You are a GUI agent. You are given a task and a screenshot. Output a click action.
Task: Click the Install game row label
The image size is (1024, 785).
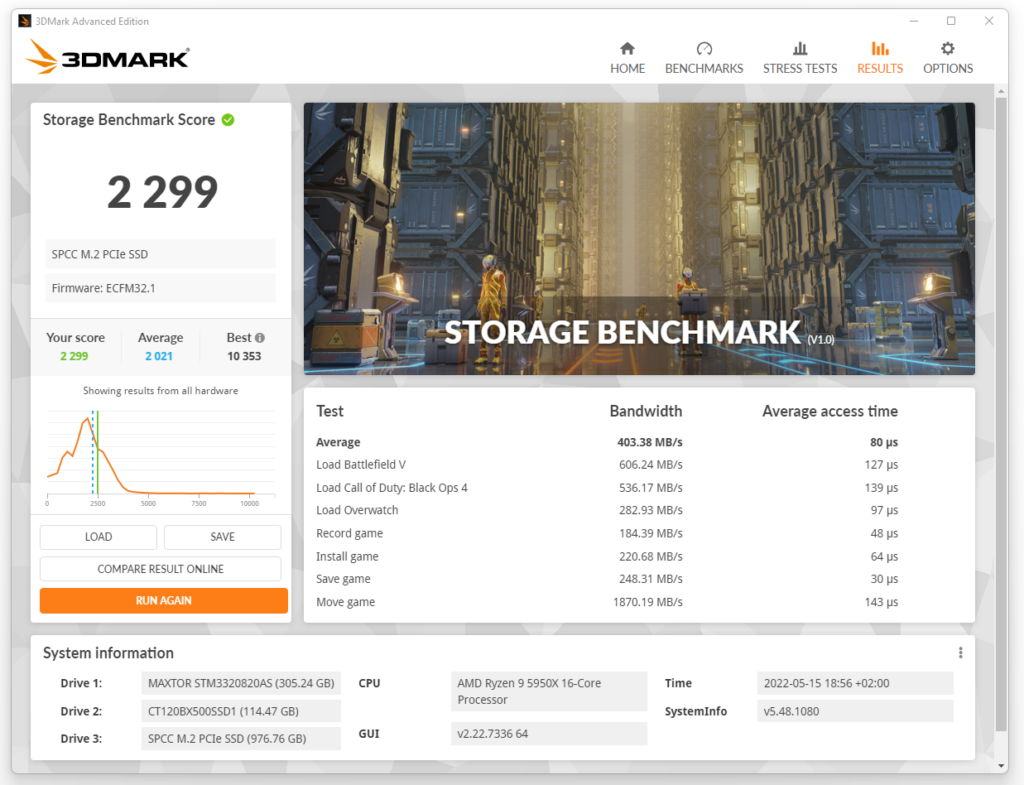pos(347,556)
